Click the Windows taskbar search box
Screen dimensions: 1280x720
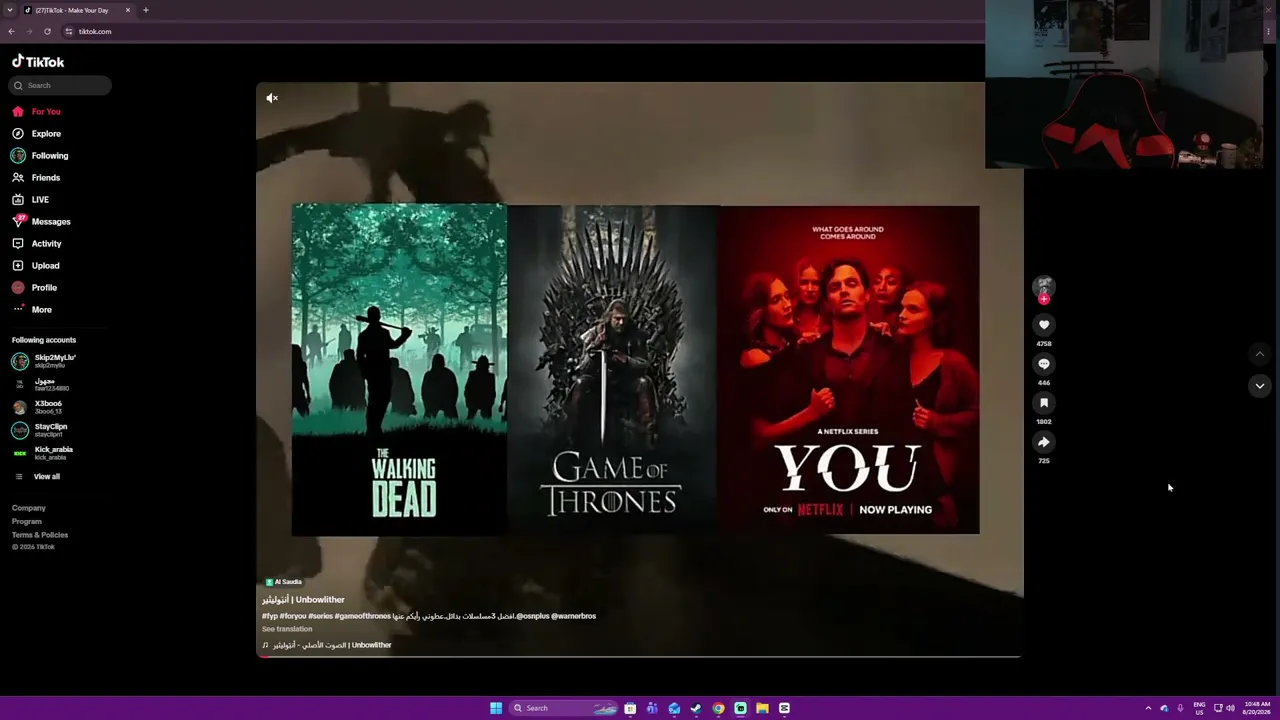(564, 708)
